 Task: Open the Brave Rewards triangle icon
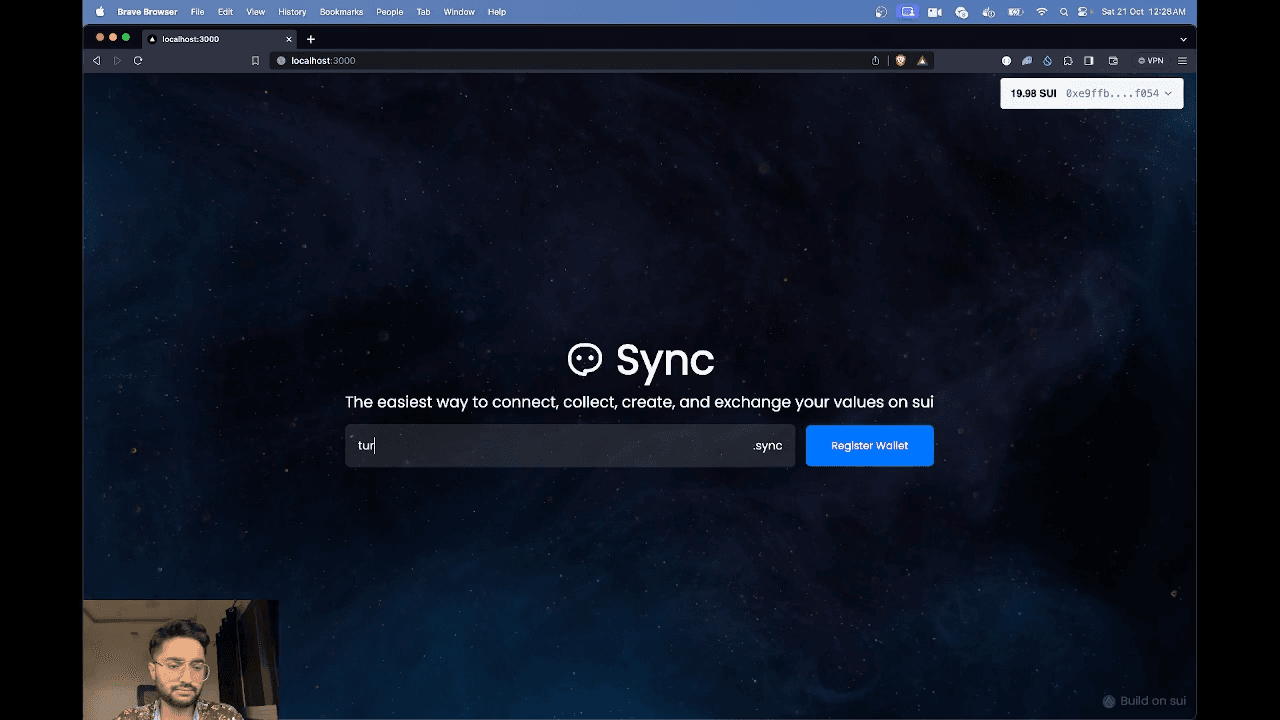coord(922,61)
